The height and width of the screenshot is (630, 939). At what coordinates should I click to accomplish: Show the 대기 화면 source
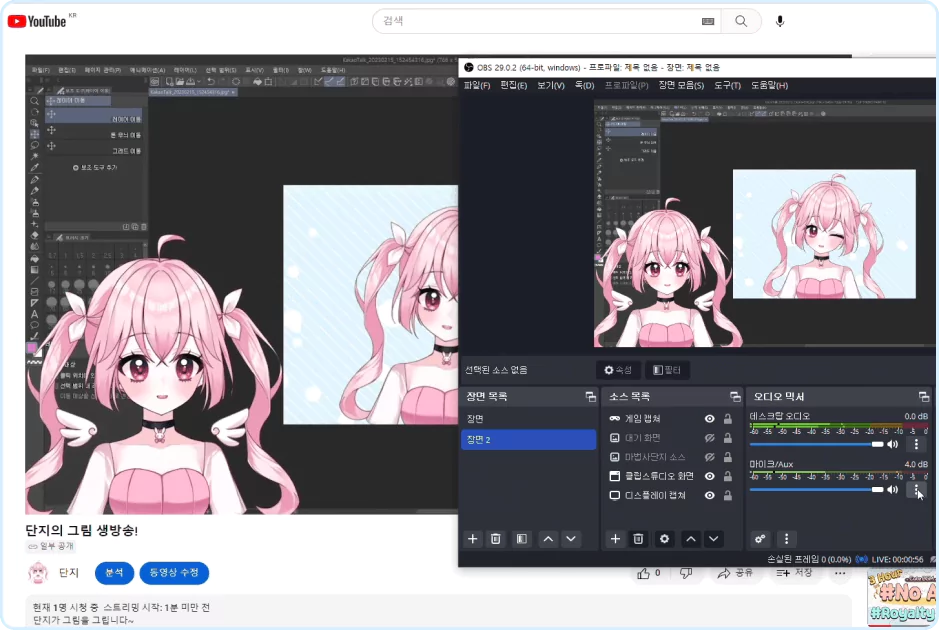(710, 438)
